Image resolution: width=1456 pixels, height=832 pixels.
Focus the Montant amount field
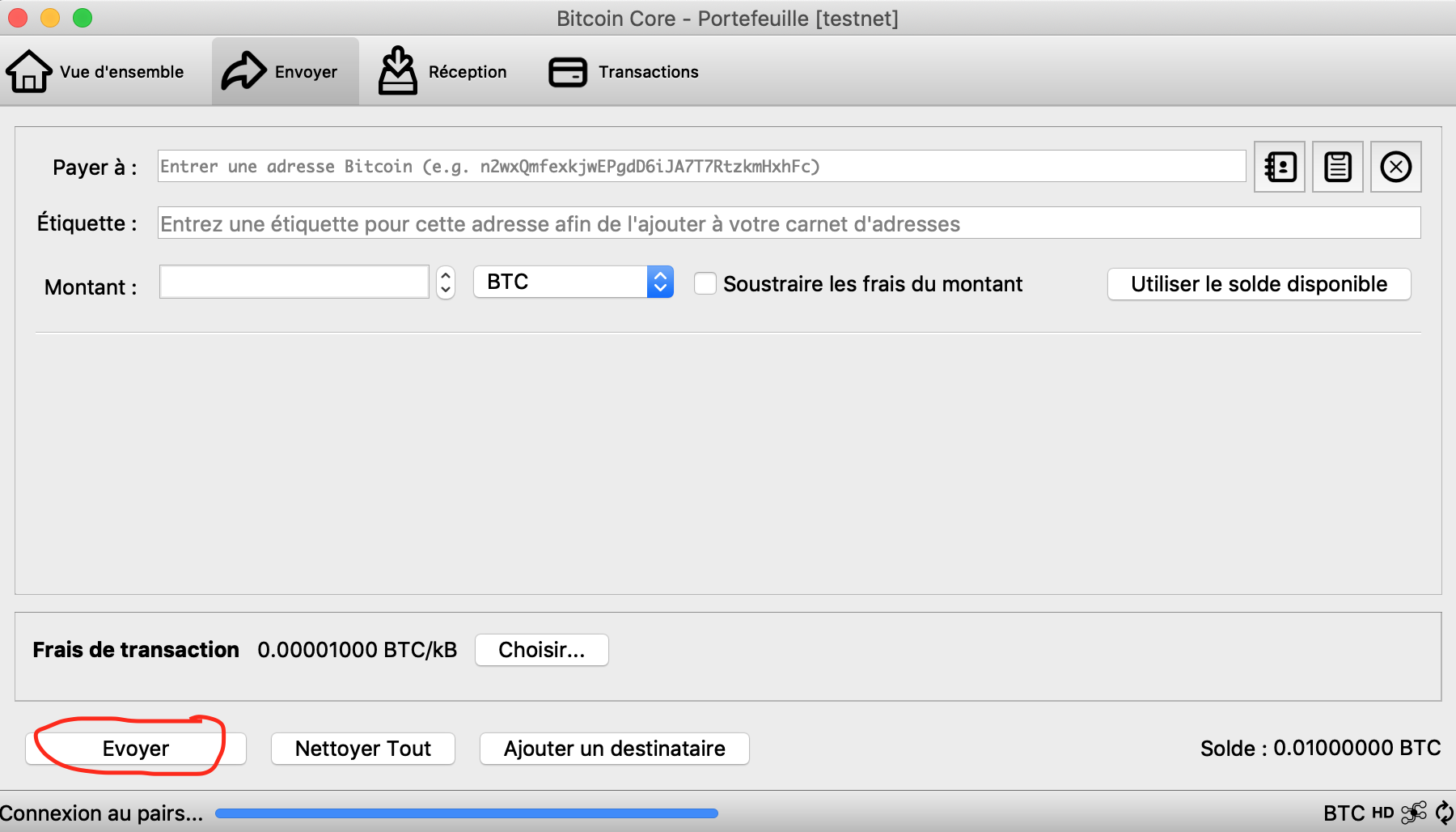pos(294,282)
